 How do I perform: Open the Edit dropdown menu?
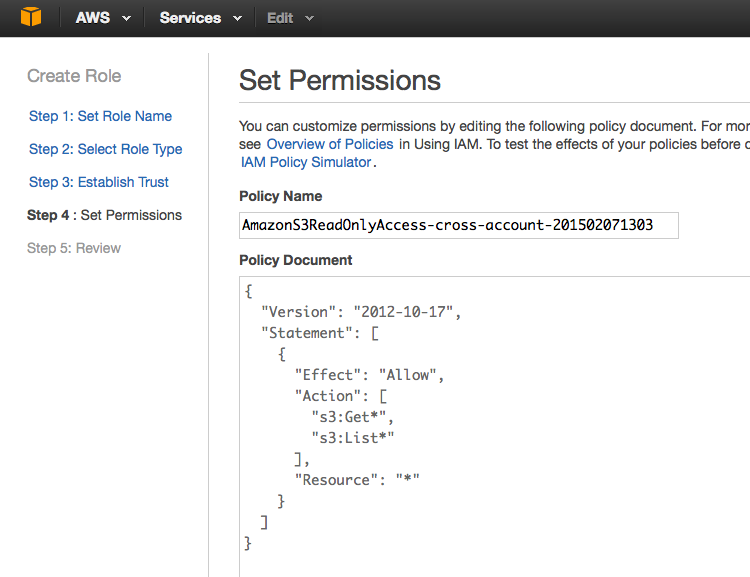290,18
